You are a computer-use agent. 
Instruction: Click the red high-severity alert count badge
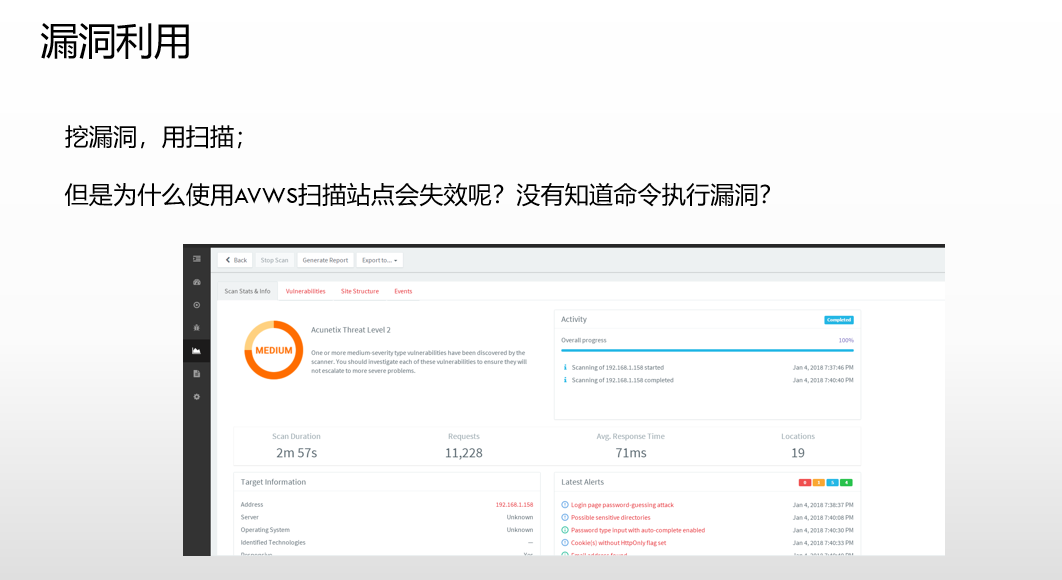tap(804, 483)
